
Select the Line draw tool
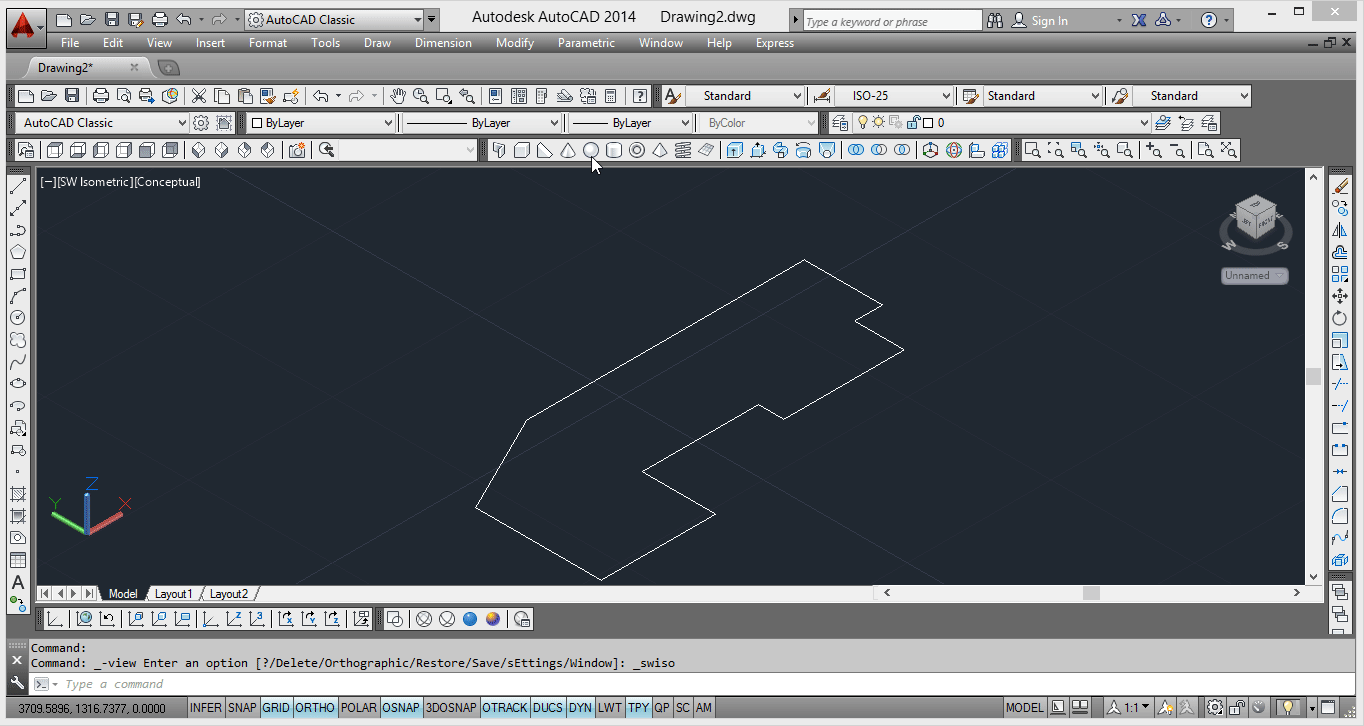tap(18, 186)
